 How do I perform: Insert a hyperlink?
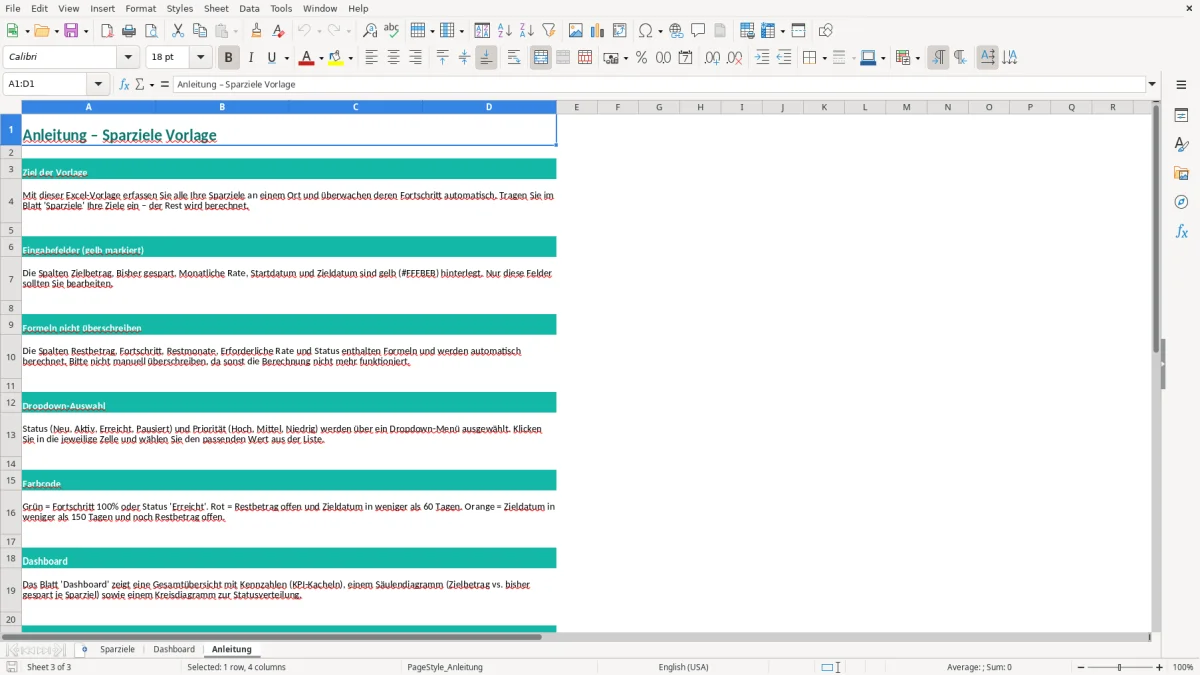pyautogui.click(x=676, y=31)
